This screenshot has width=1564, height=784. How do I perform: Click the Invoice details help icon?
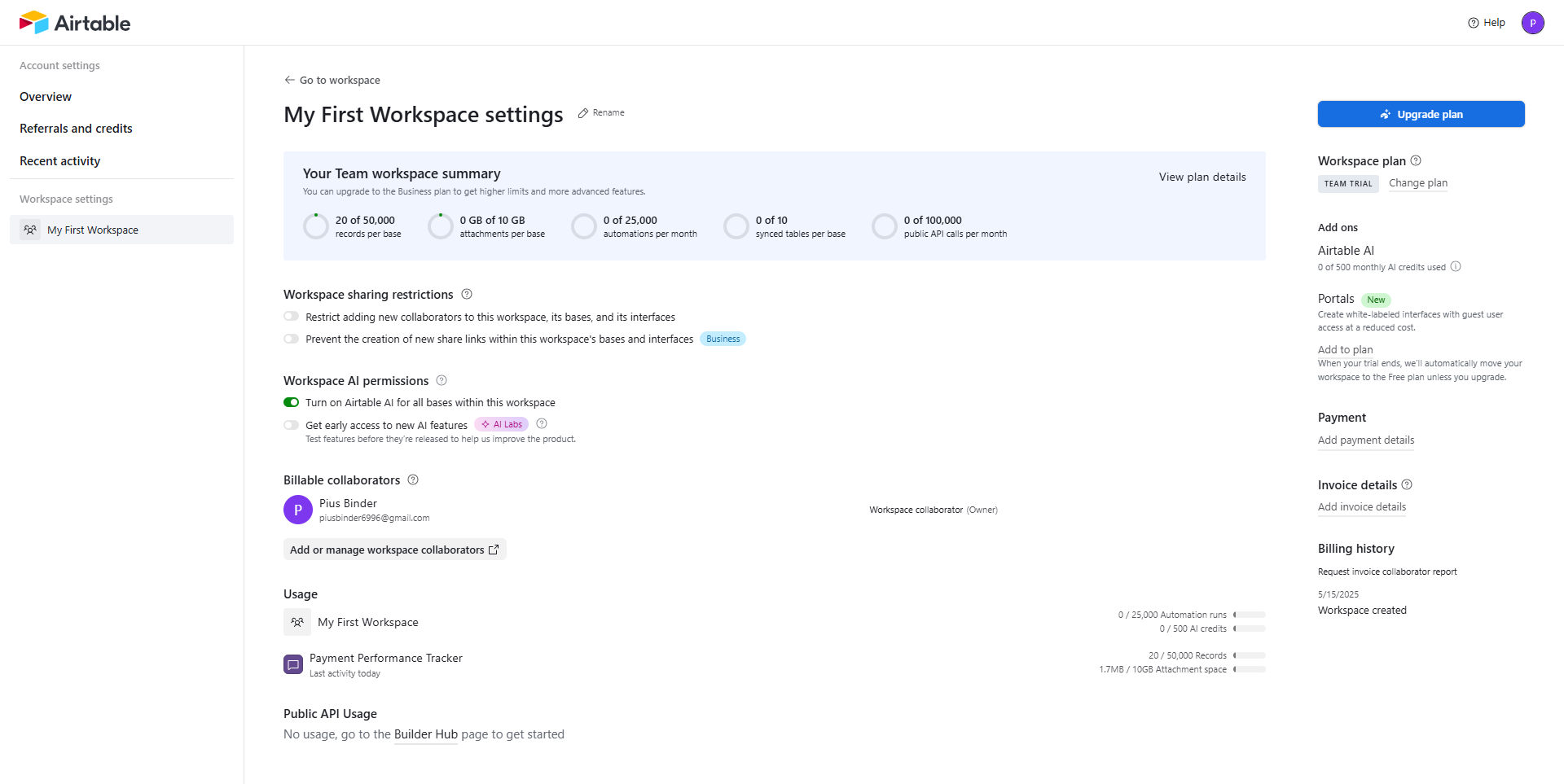(1407, 484)
